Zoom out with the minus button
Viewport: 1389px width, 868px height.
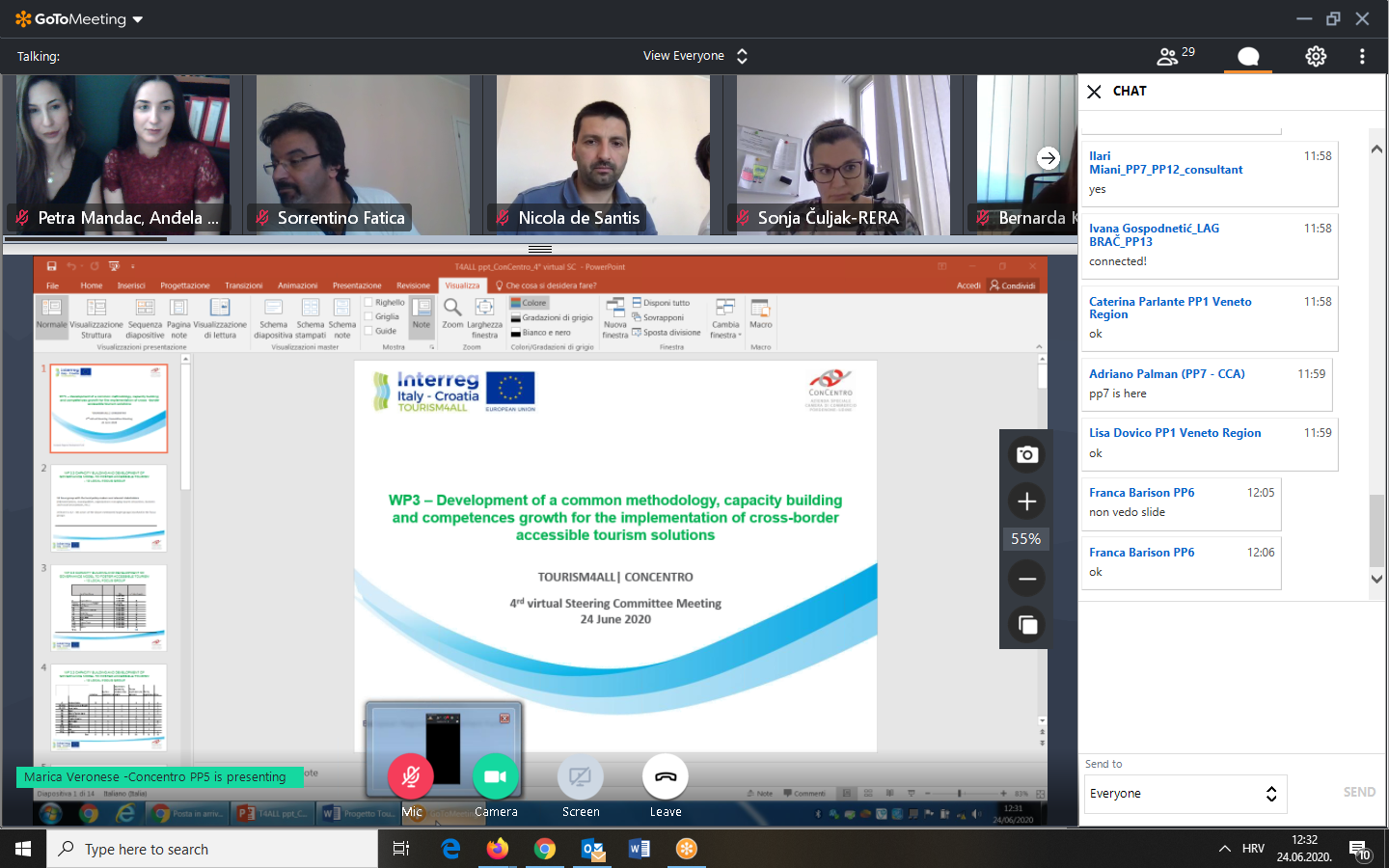[x=1027, y=579]
